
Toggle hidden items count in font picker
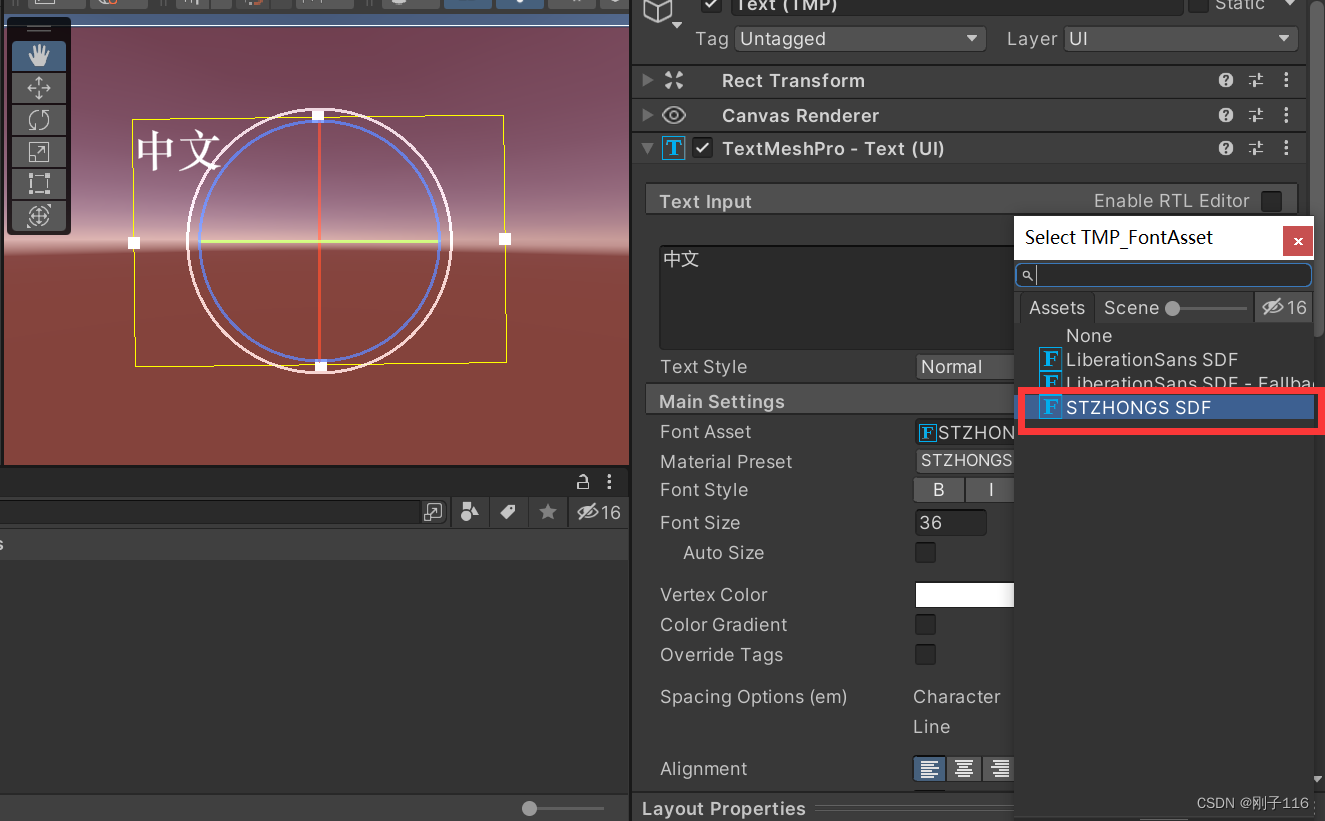coord(1284,307)
